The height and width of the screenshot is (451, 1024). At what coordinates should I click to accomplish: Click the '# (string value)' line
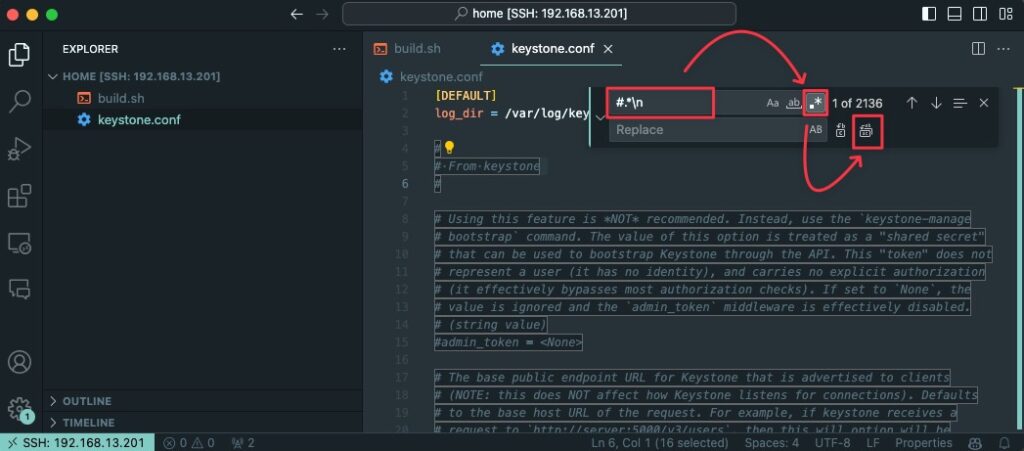[490, 324]
